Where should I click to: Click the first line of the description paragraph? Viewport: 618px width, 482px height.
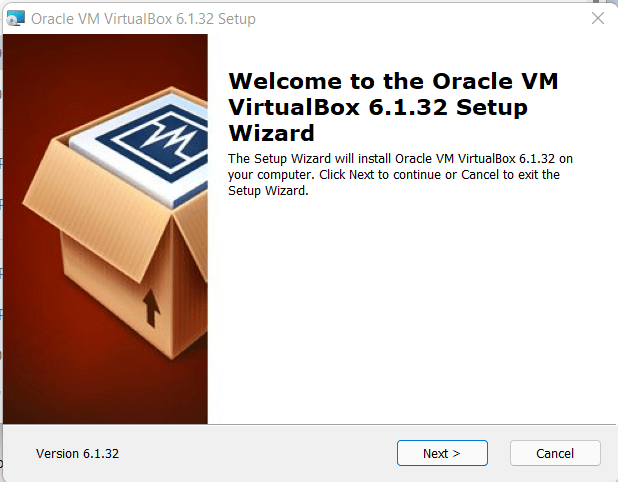[x=400, y=159]
